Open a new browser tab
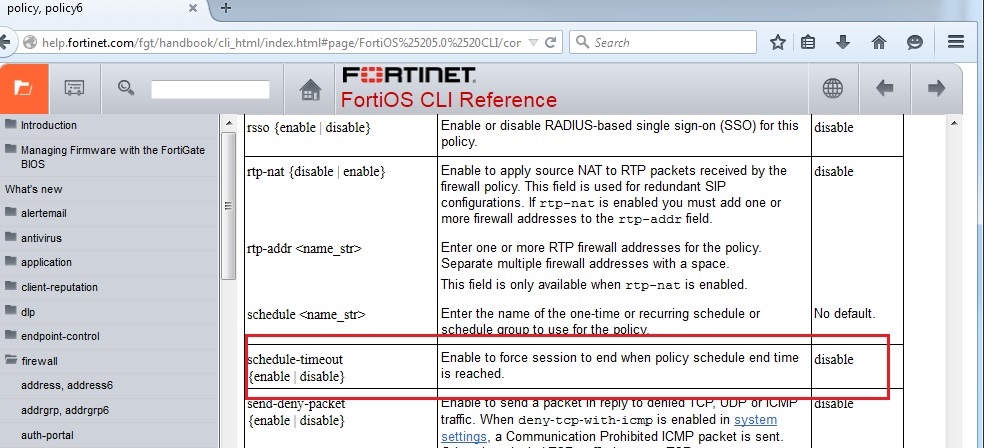This screenshot has height=448, width=994. tap(226, 8)
